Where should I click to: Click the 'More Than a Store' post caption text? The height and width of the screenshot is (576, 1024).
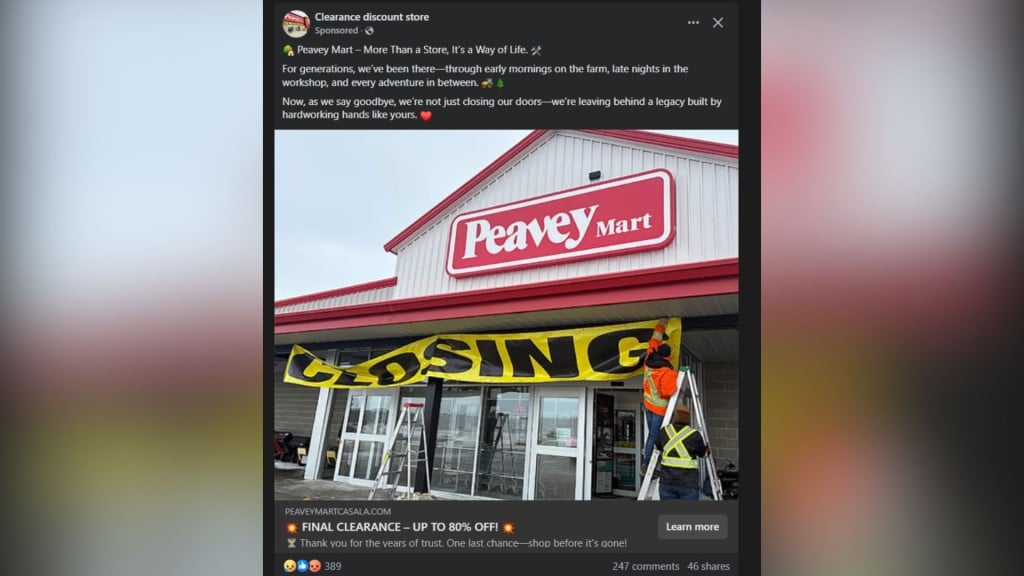pos(412,50)
